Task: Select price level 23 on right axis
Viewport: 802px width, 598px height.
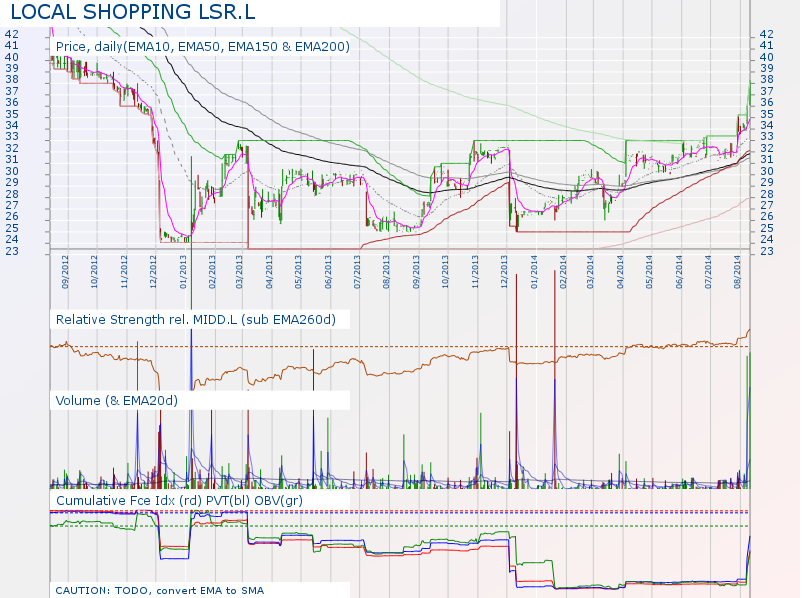Action: click(766, 251)
